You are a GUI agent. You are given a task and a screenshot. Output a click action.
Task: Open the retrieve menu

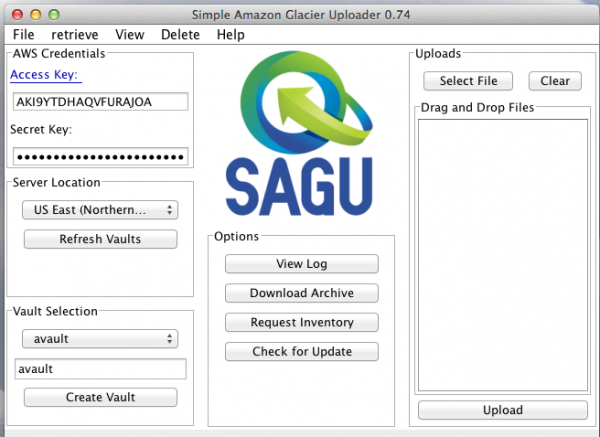tap(75, 34)
